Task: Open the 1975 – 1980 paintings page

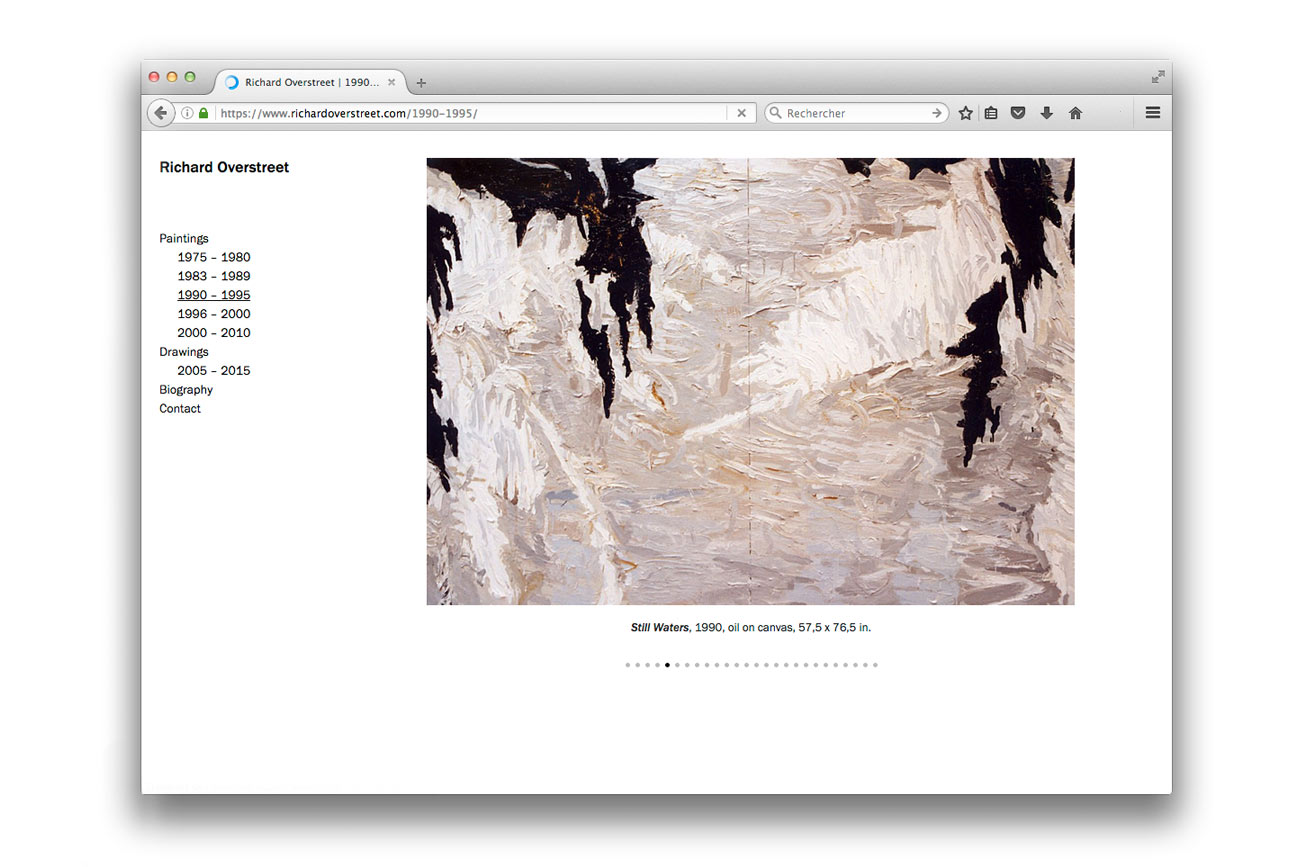Action: pyautogui.click(x=214, y=257)
